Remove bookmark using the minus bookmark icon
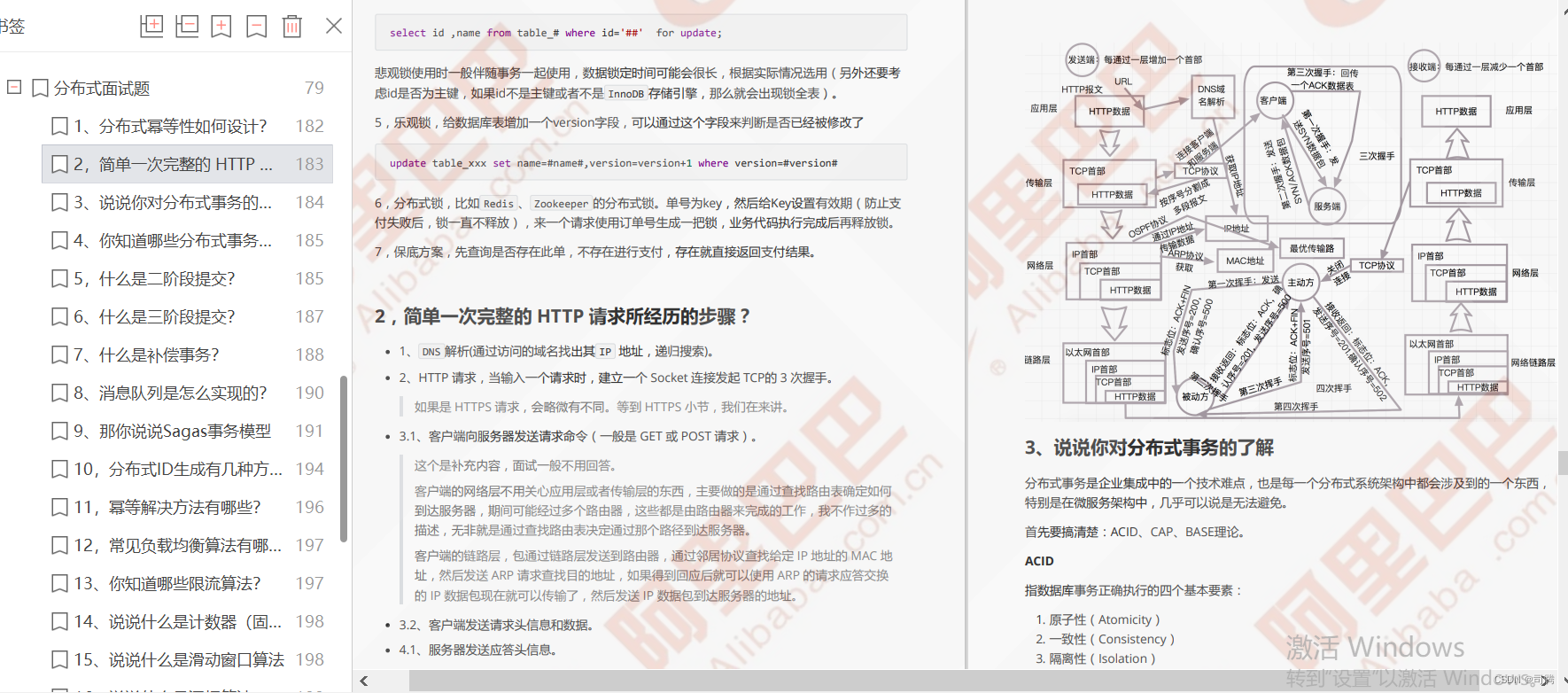 click(x=257, y=26)
